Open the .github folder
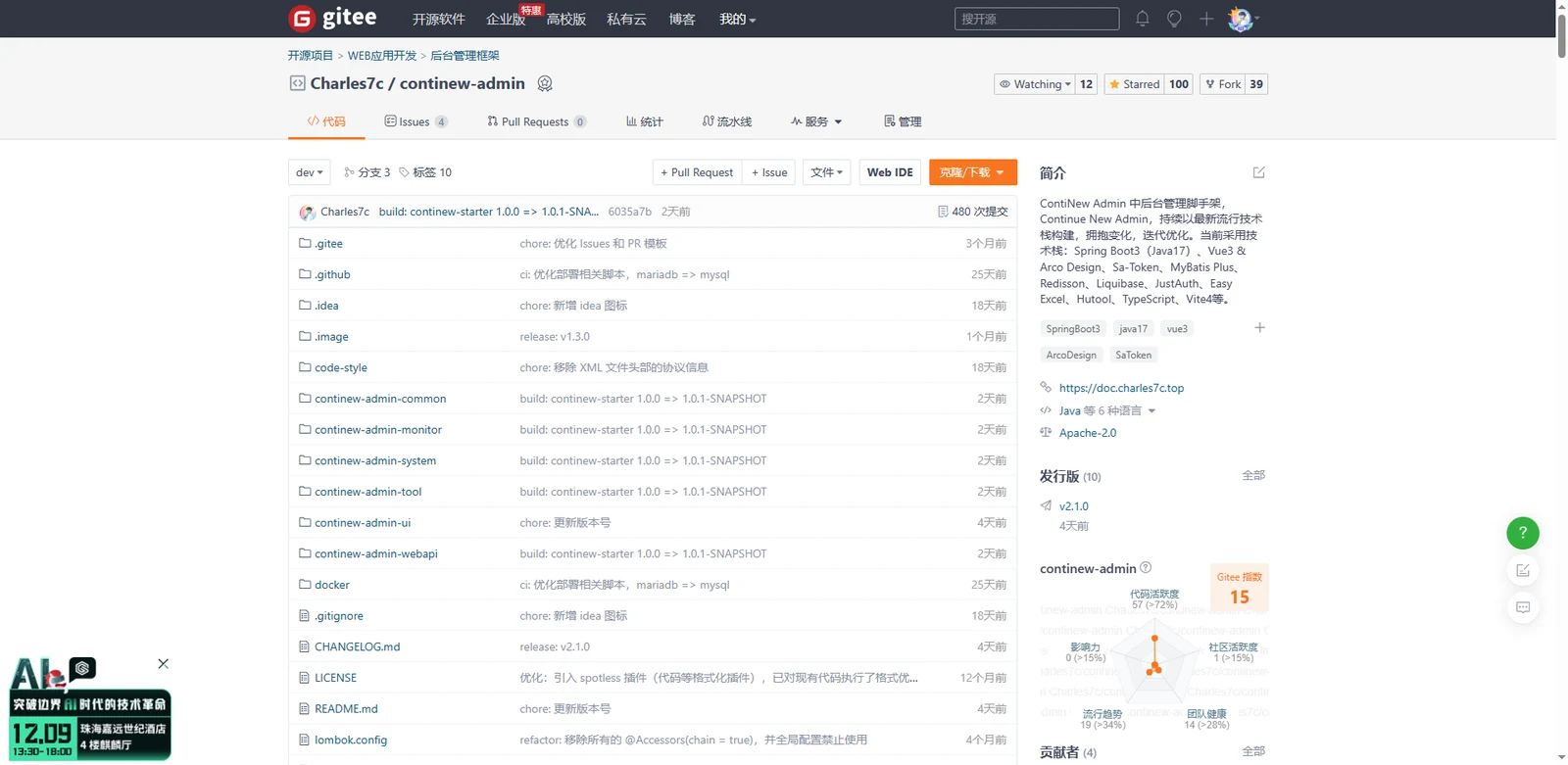This screenshot has width=1568, height=765. 332,274
